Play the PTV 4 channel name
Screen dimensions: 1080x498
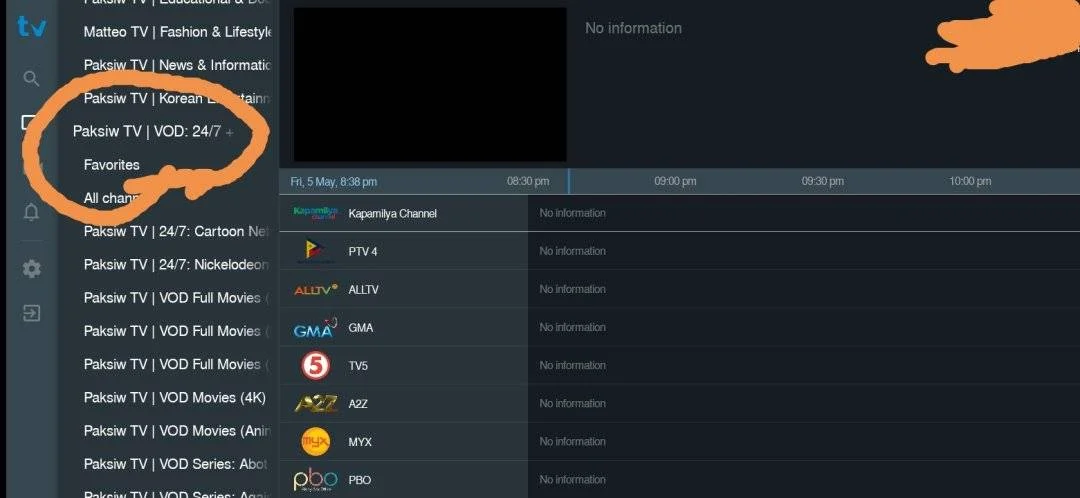(363, 251)
